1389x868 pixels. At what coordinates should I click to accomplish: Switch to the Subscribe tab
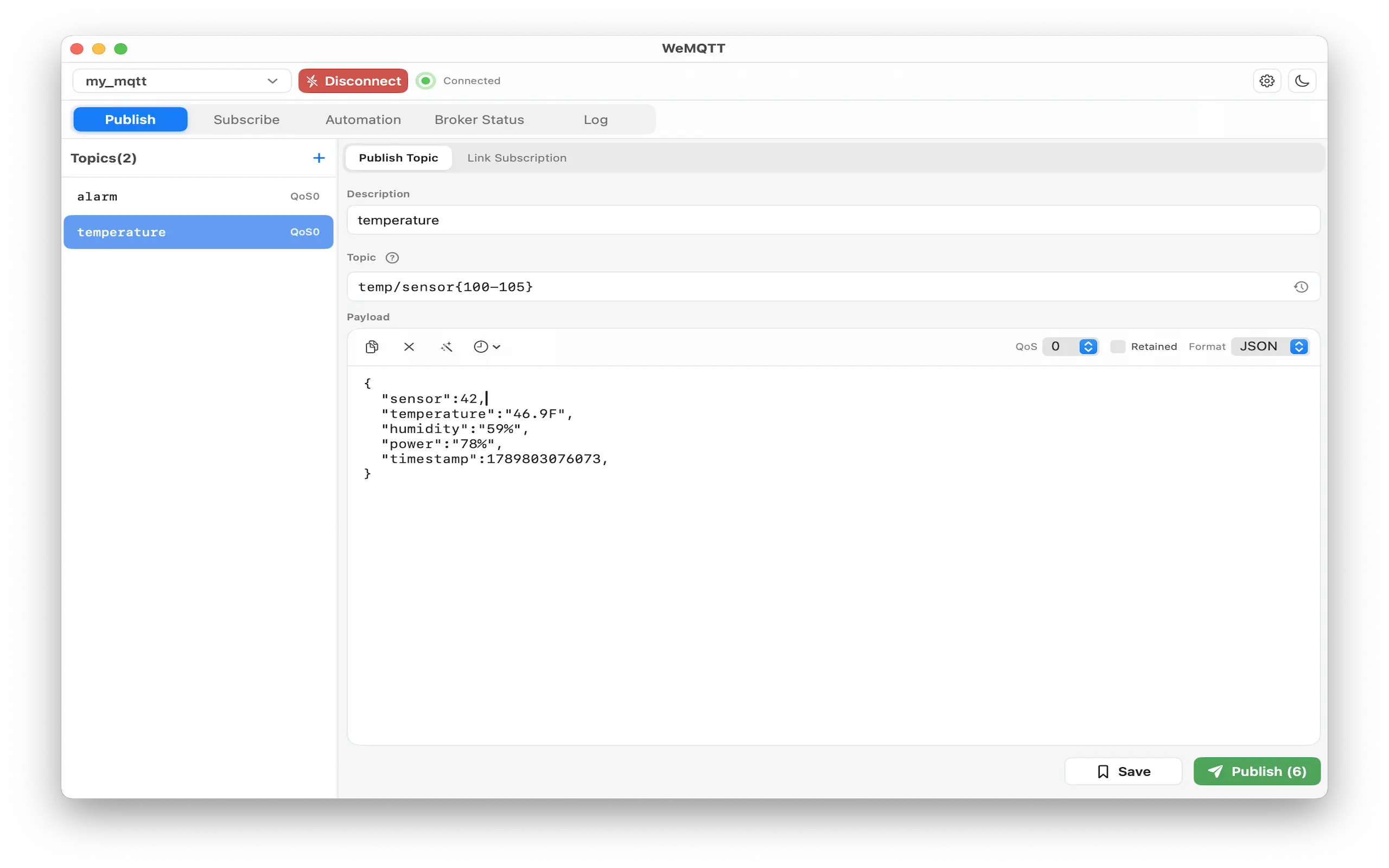point(247,119)
